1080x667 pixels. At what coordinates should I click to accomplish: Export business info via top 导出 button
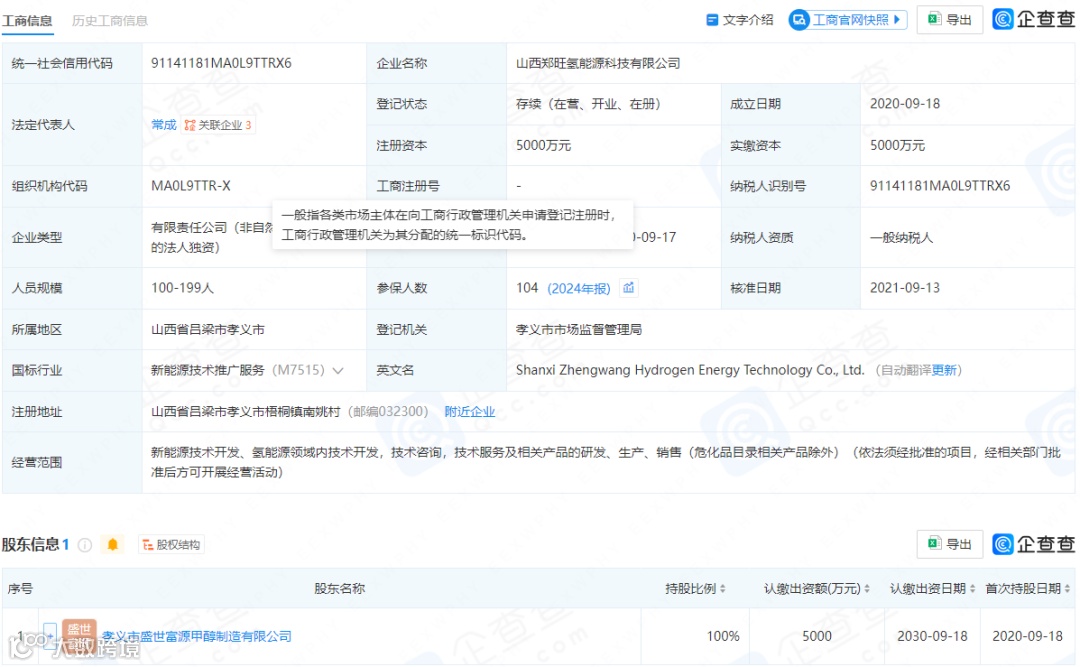949,20
